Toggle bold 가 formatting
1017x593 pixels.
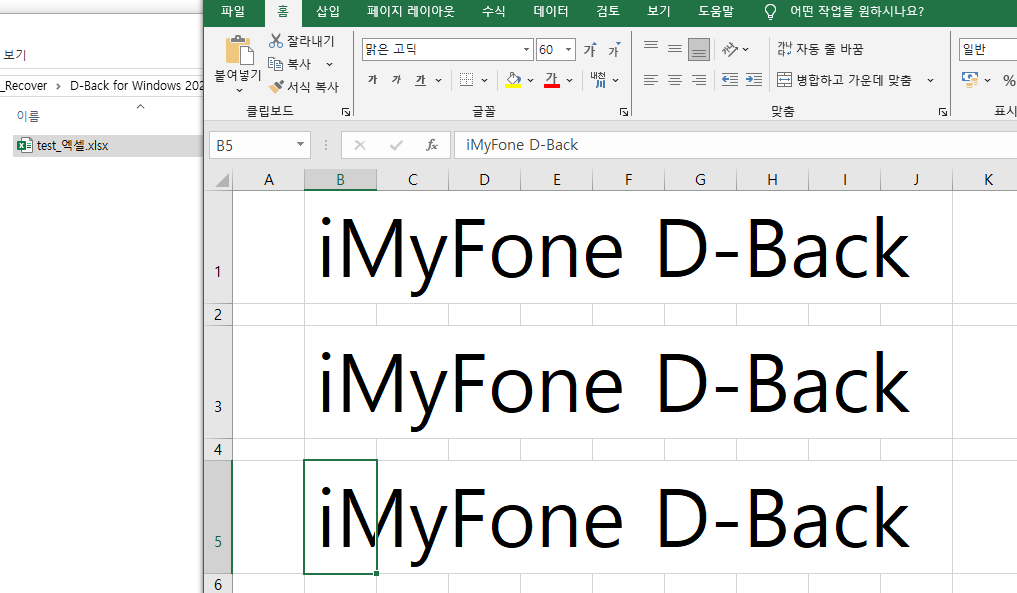point(372,80)
